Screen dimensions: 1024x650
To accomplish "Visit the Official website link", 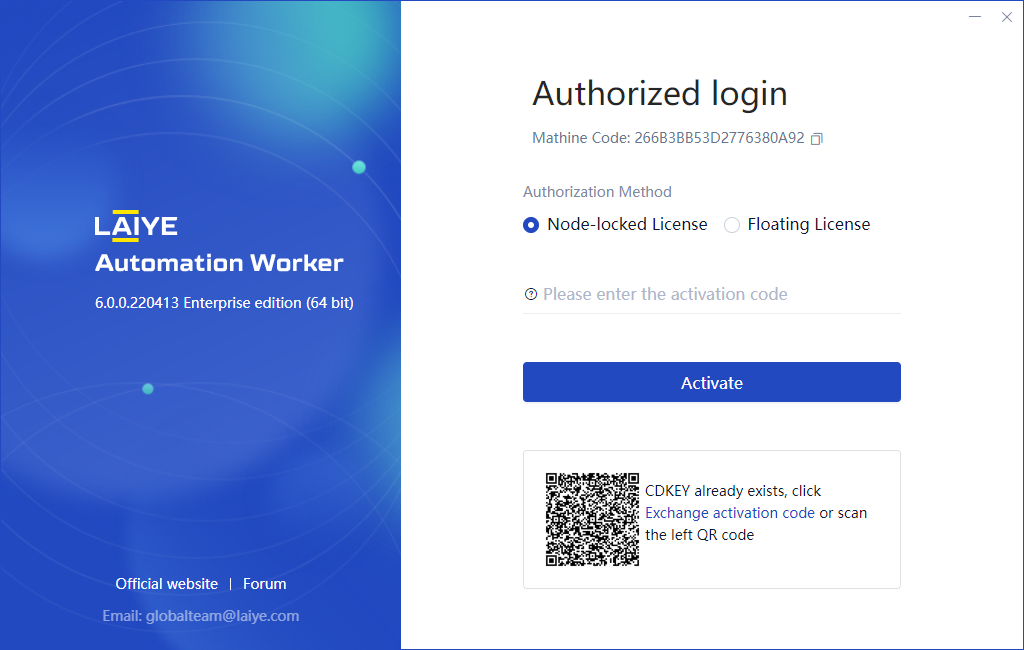I will (166, 584).
